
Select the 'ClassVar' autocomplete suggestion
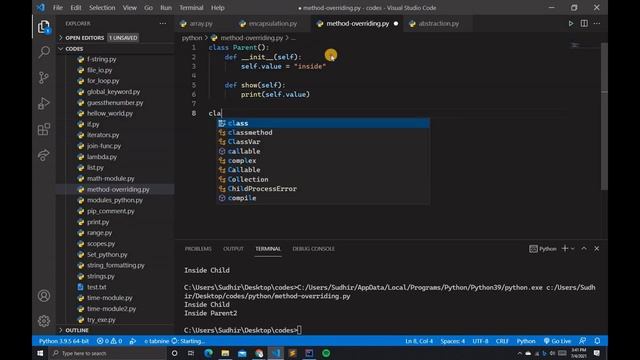[x=323, y=142]
